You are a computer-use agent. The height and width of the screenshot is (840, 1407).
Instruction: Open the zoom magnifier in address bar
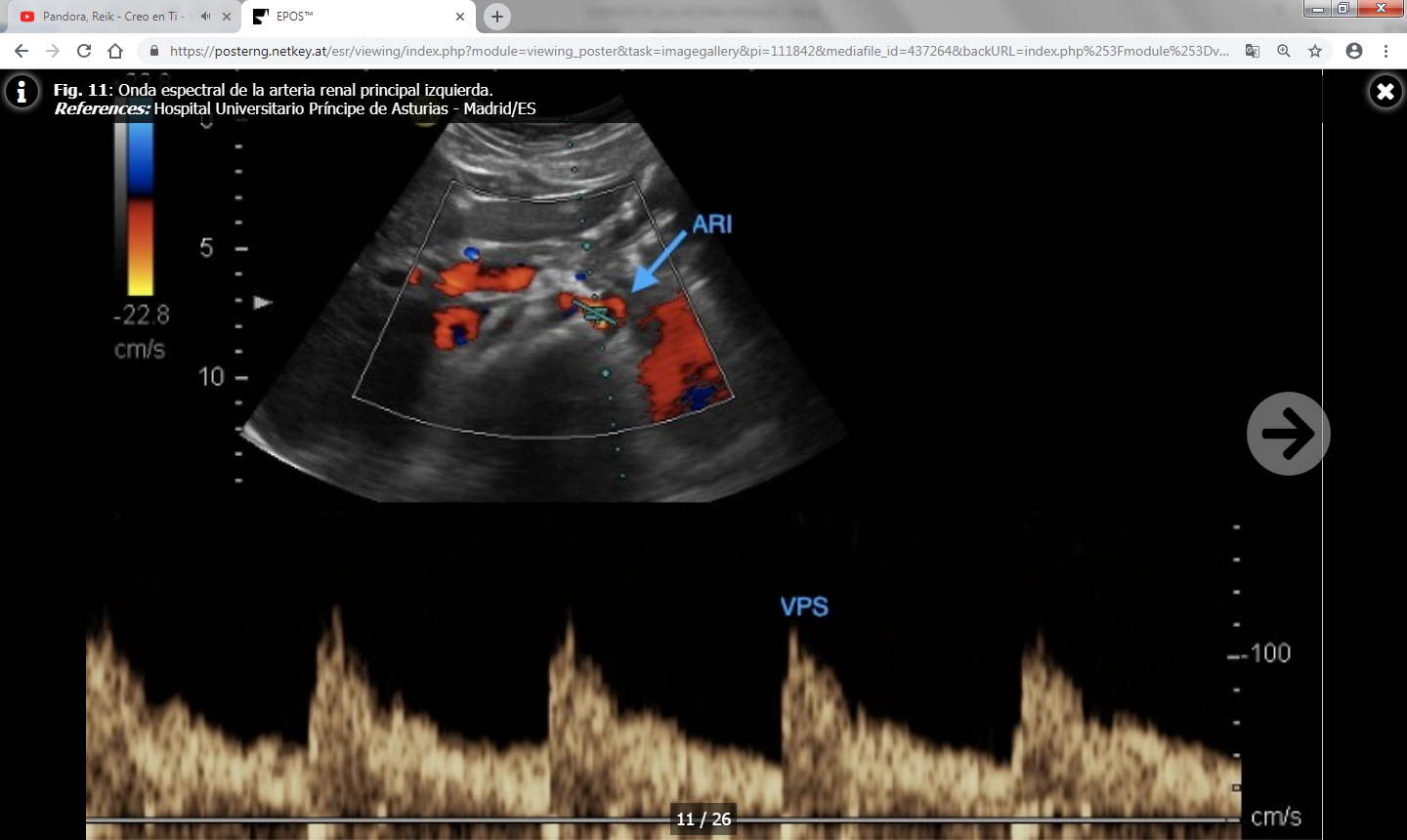tap(1284, 51)
